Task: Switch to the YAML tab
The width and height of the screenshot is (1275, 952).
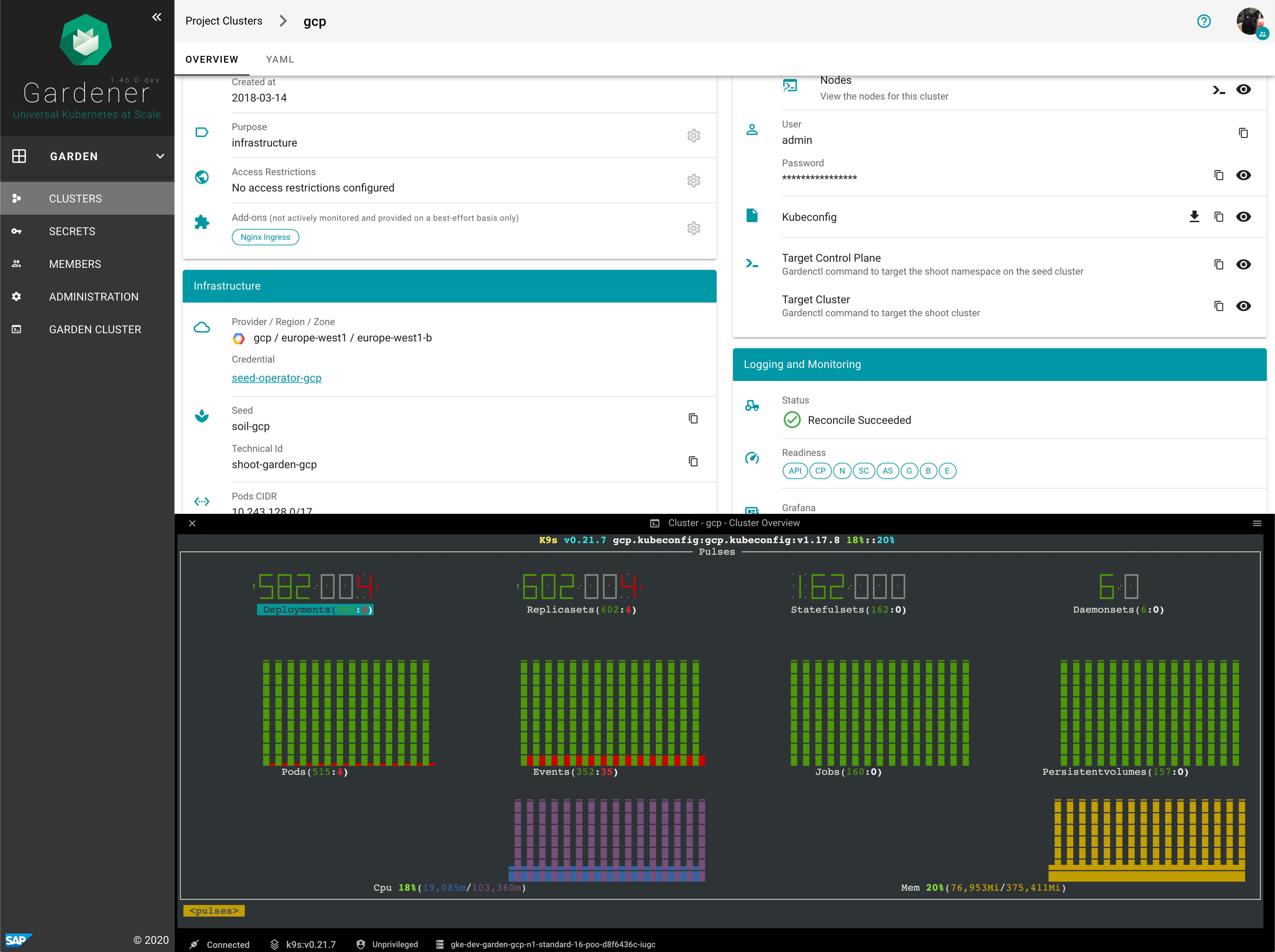Action: coord(280,59)
